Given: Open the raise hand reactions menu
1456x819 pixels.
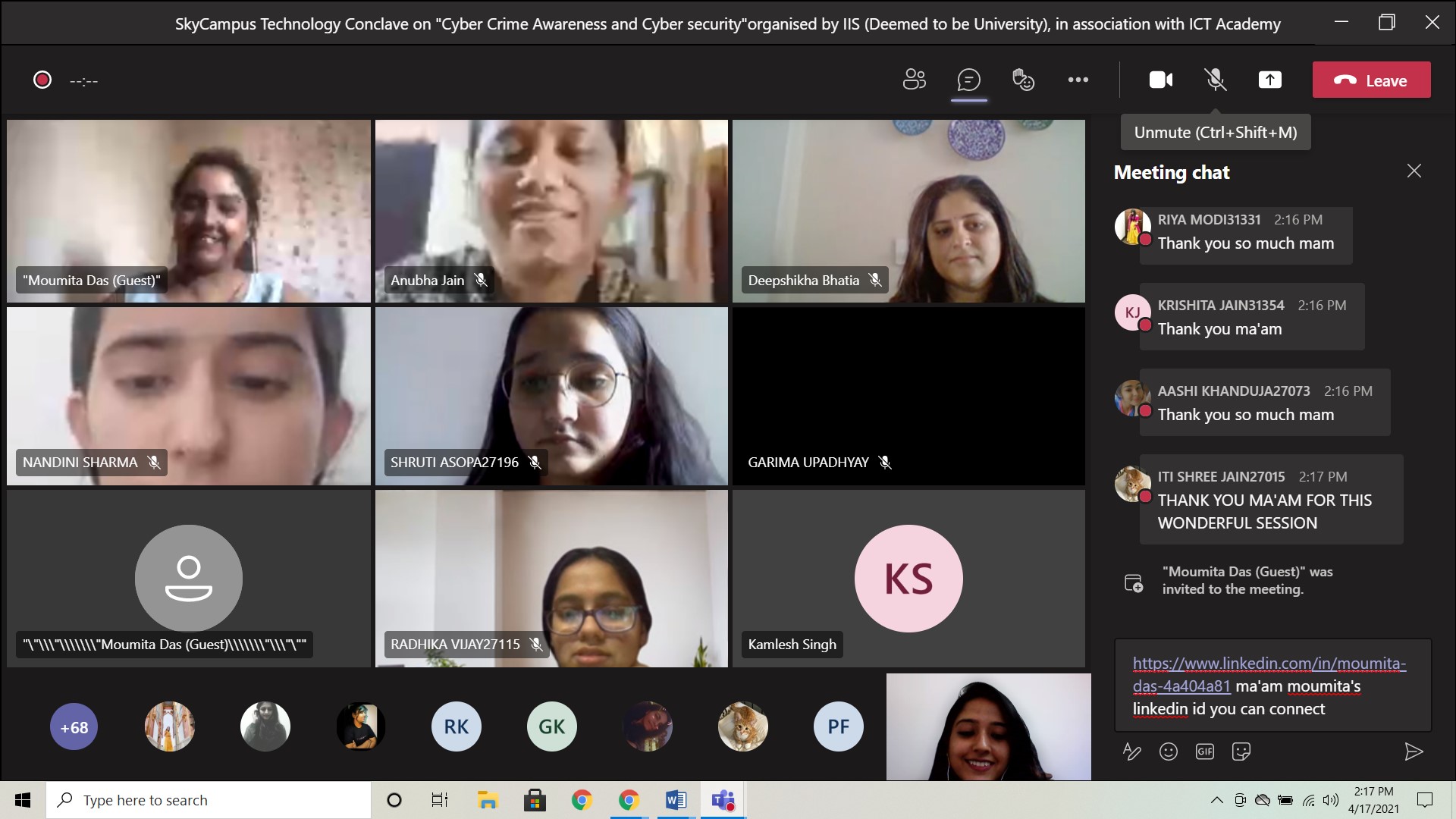Looking at the screenshot, I should coord(1023,80).
